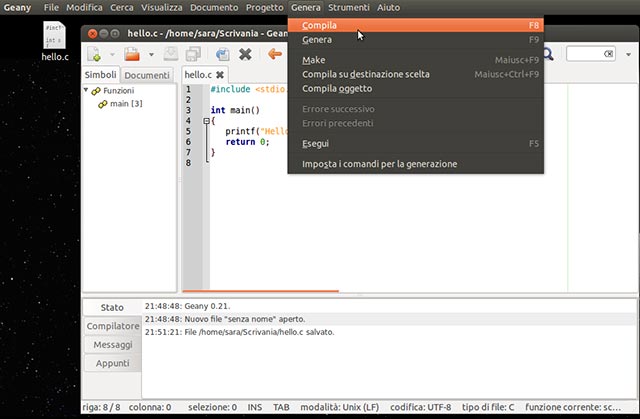The image size is (640, 419).
Task: Select Compila from the Genera menu
Action: (x=320, y=25)
